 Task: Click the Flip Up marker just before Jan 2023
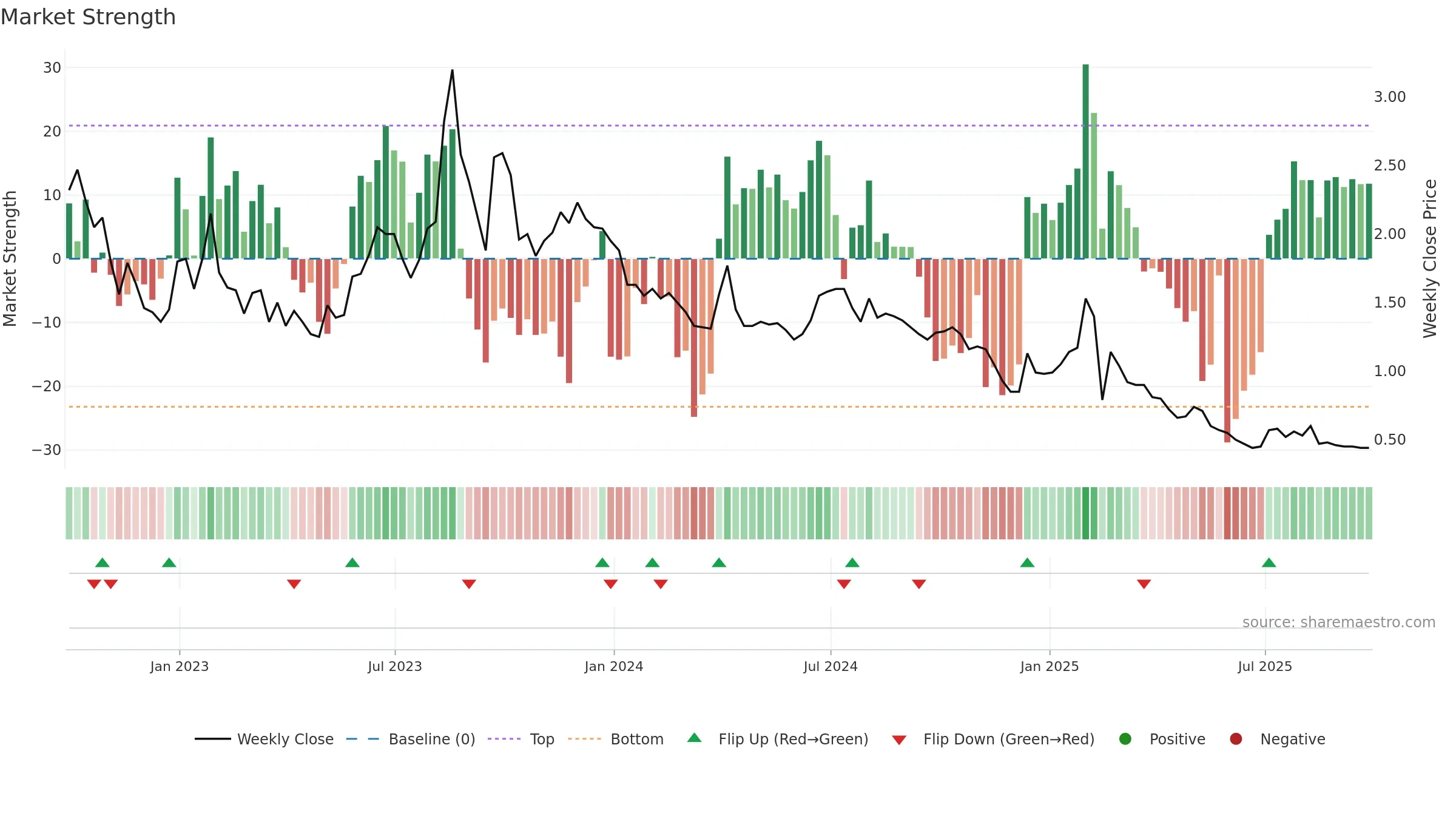point(169,562)
